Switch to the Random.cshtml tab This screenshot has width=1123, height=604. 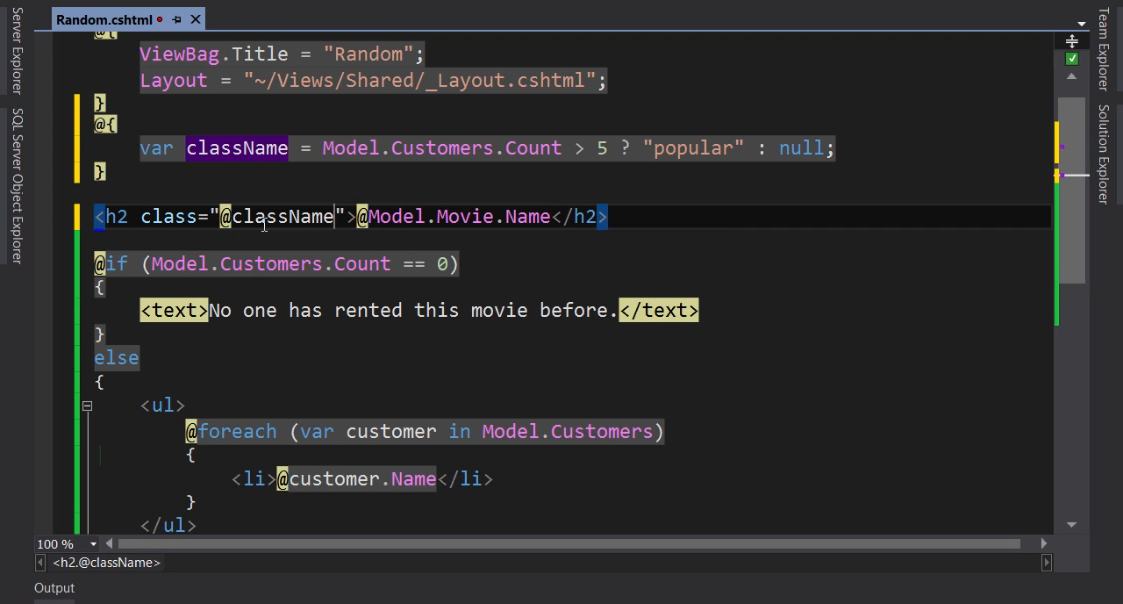[103, 19]
